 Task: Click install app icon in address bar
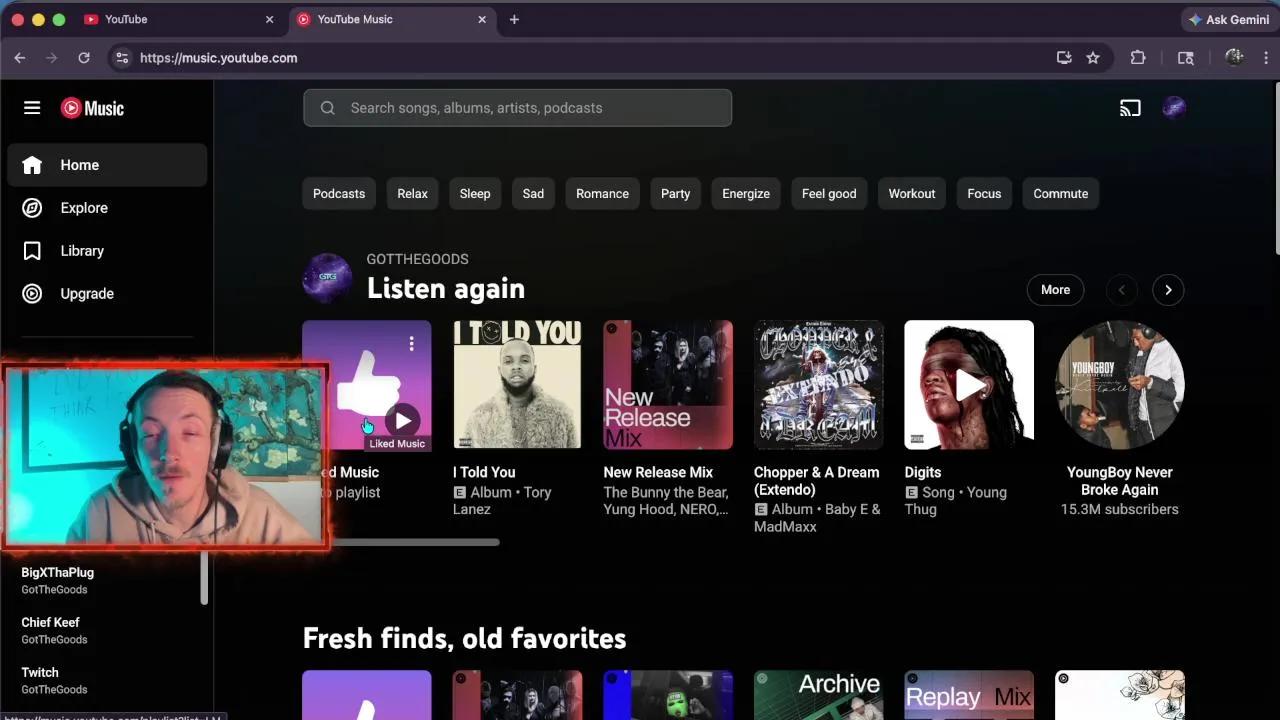1064,58
